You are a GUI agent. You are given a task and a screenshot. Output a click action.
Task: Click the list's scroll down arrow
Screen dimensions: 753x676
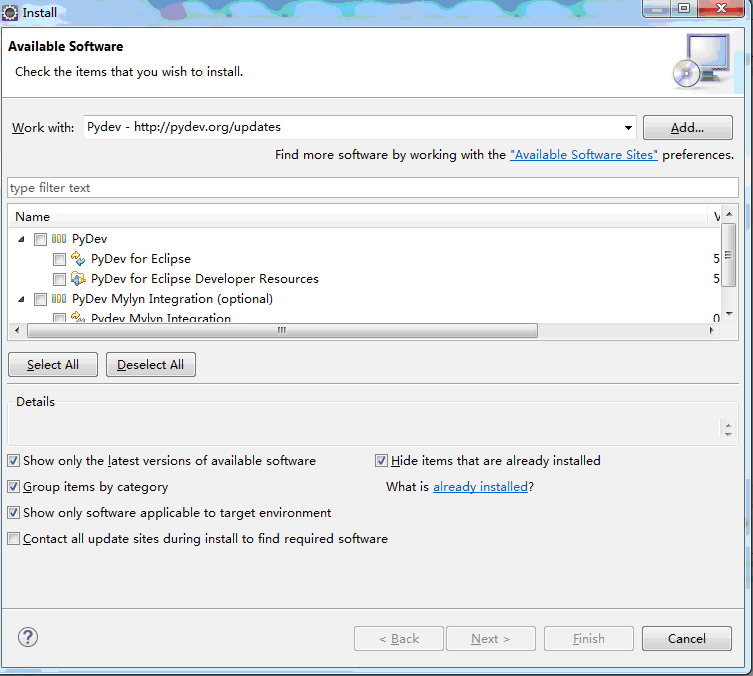(729, 314)
